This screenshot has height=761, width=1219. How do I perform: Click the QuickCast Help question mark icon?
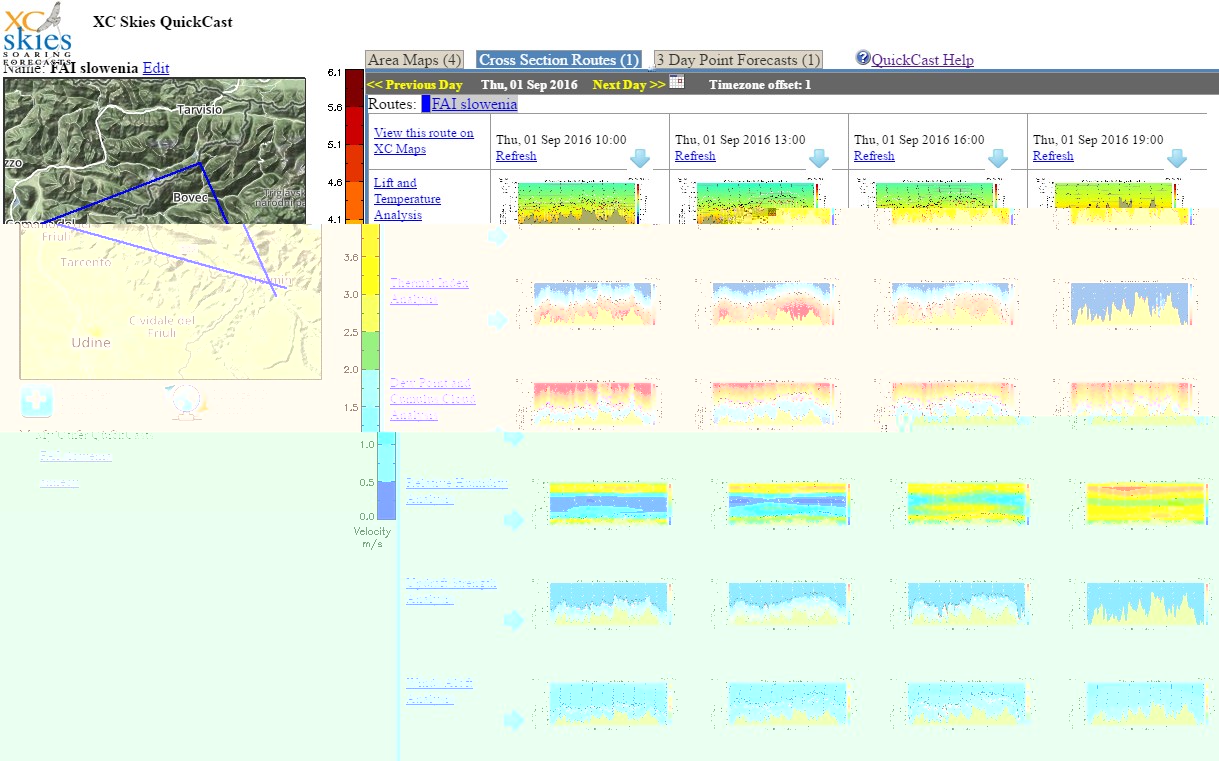point(863,58)
